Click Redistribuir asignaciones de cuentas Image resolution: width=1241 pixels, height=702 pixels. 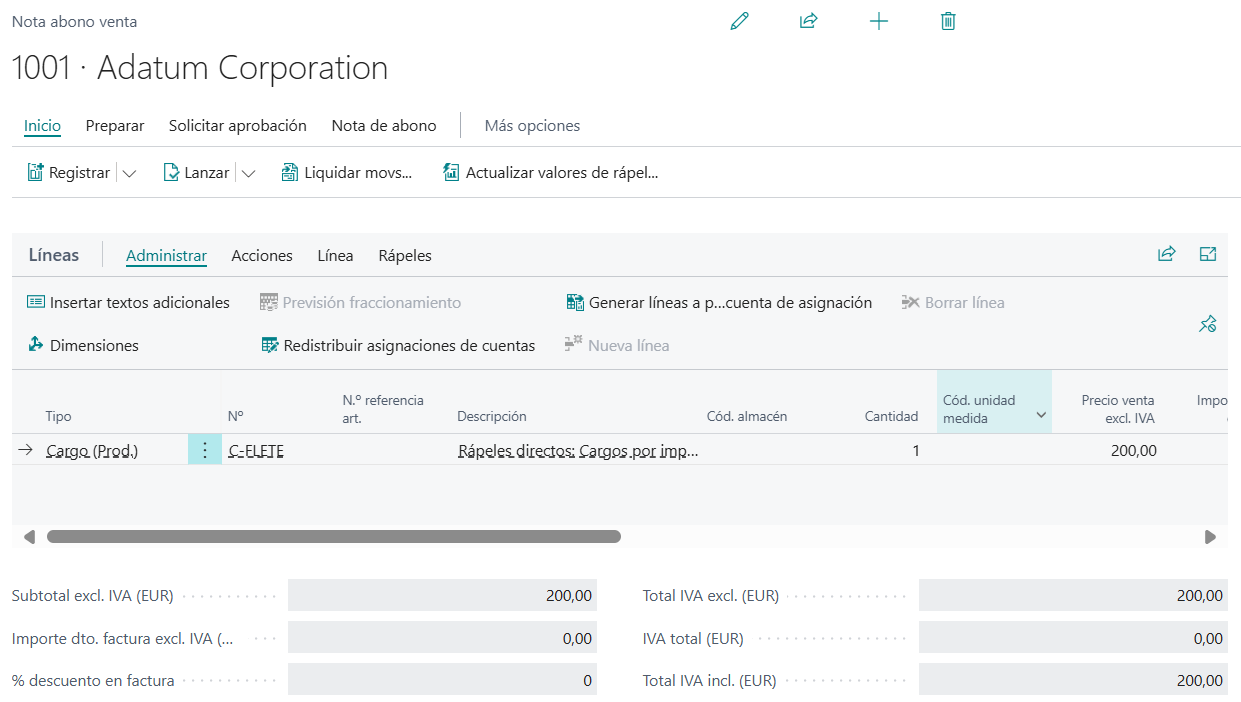[398, 345]
